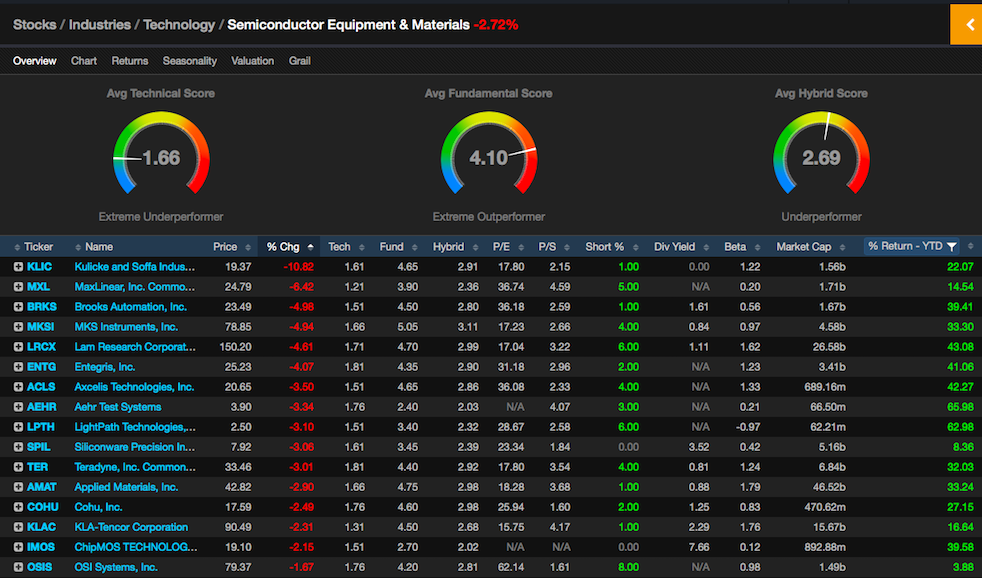
Task: Expand the COHU row with plus icon
Action: [18, 507]
